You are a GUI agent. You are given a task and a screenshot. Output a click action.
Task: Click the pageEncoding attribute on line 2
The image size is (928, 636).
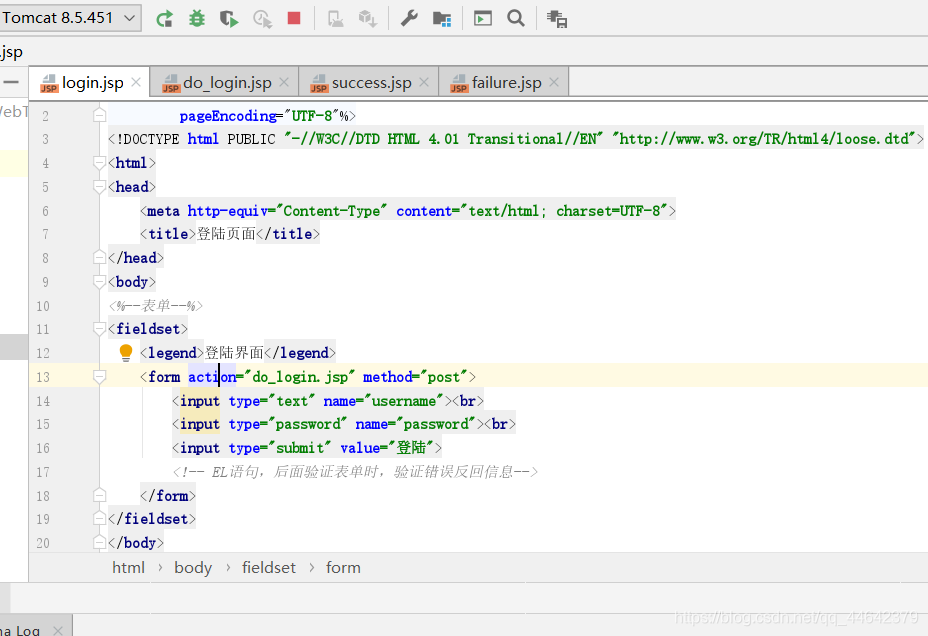tap(228, 116)
